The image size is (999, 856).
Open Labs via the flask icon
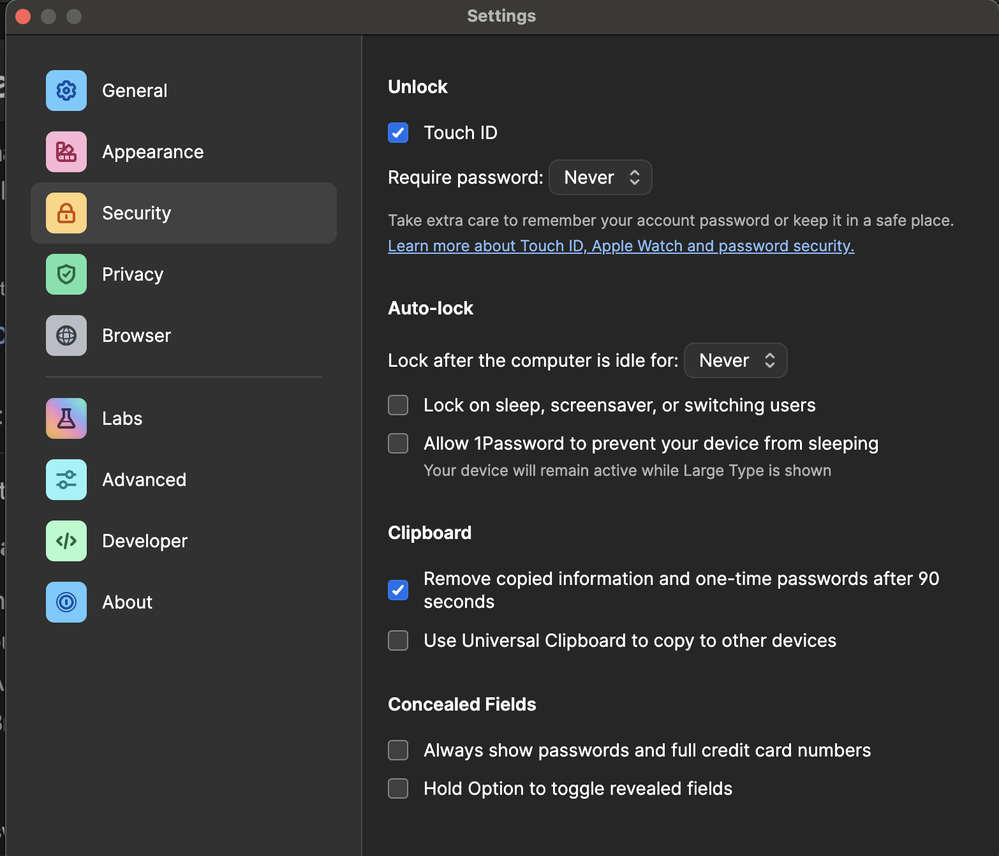pos(66,419)
